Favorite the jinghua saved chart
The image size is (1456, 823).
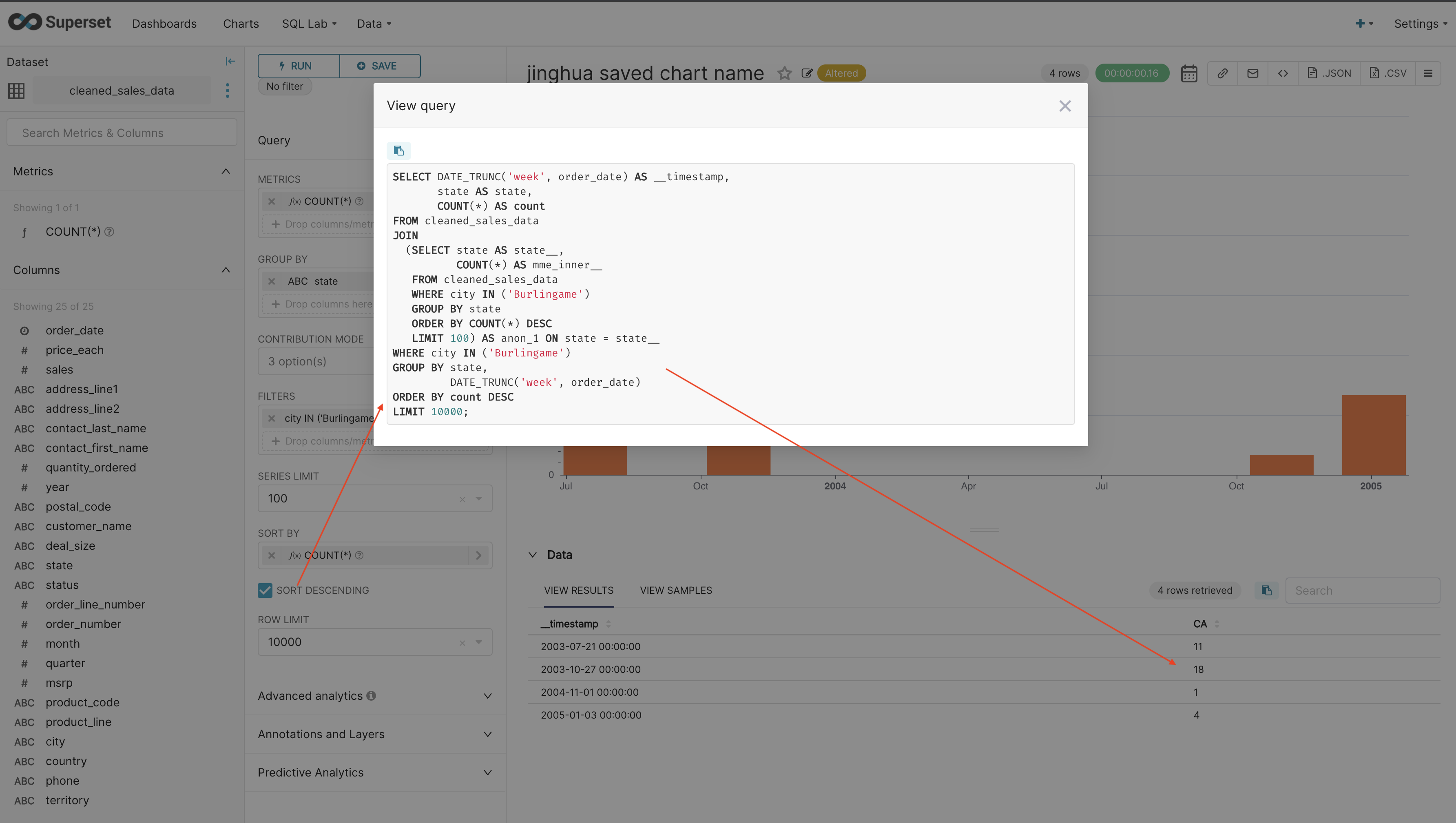click(785, 73)
